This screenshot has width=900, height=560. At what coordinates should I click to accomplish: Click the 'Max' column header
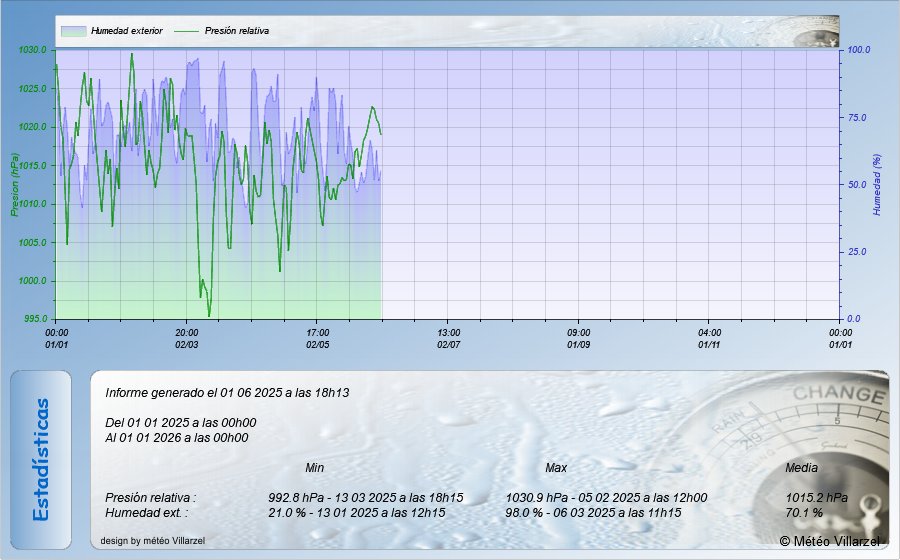(x=556, y=468)
